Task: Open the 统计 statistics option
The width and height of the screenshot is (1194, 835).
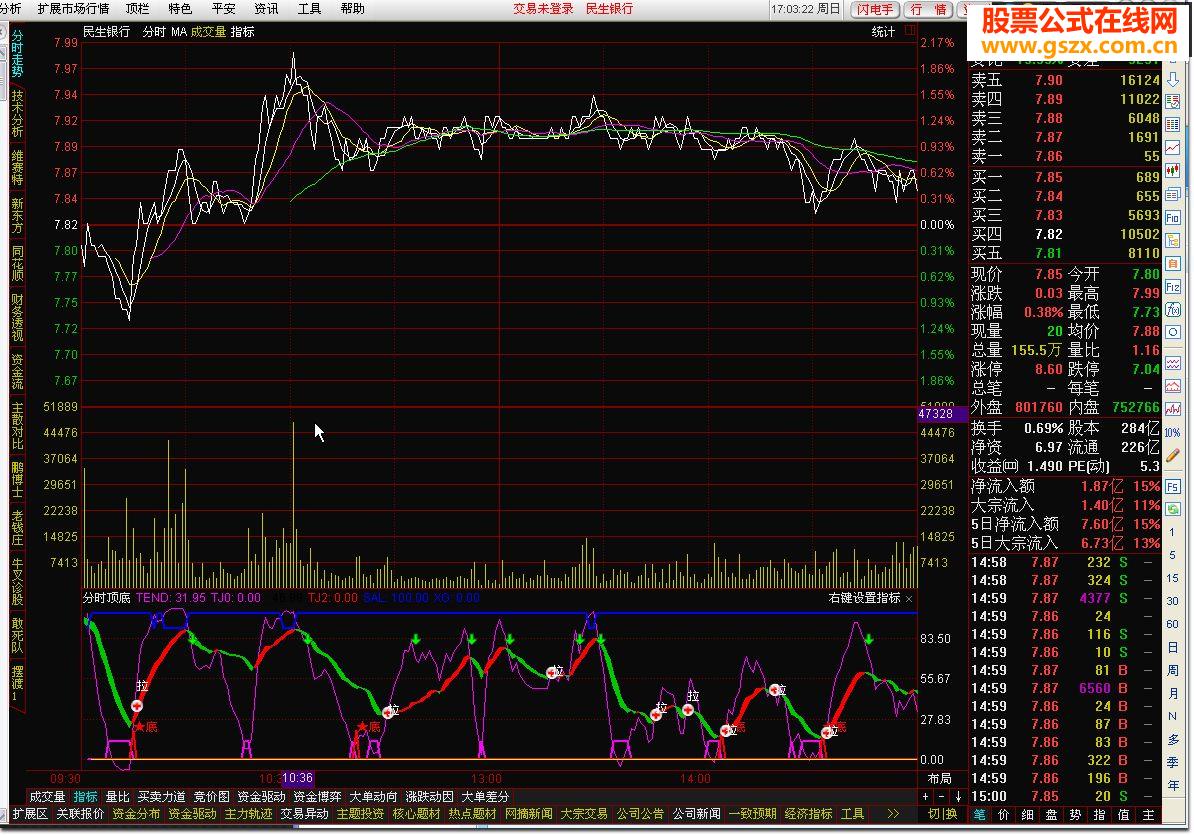Action: (x=883, y=31)
